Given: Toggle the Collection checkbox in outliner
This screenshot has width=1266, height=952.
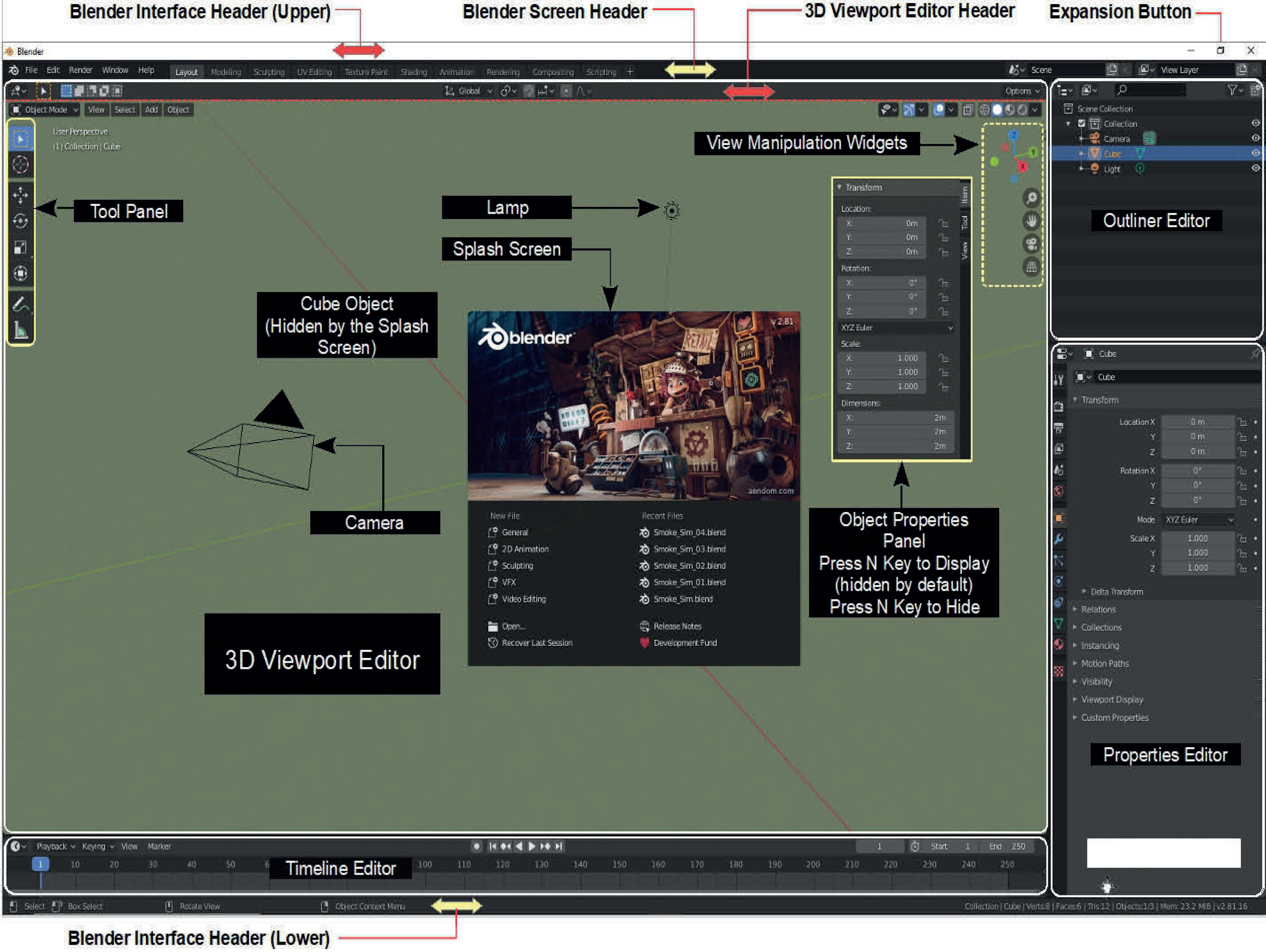Looking at the screenshot, I should coord(1081,124).
